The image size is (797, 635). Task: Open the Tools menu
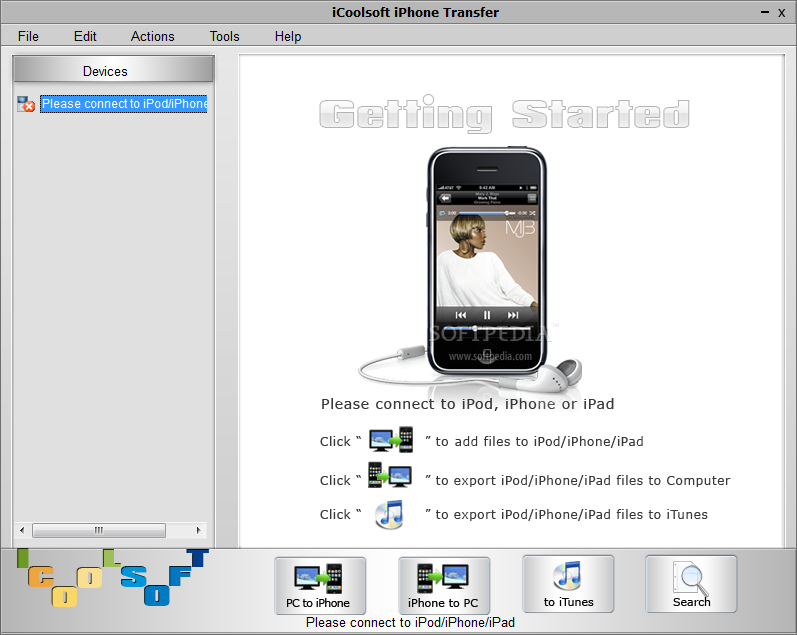click(x=224, y=36)
